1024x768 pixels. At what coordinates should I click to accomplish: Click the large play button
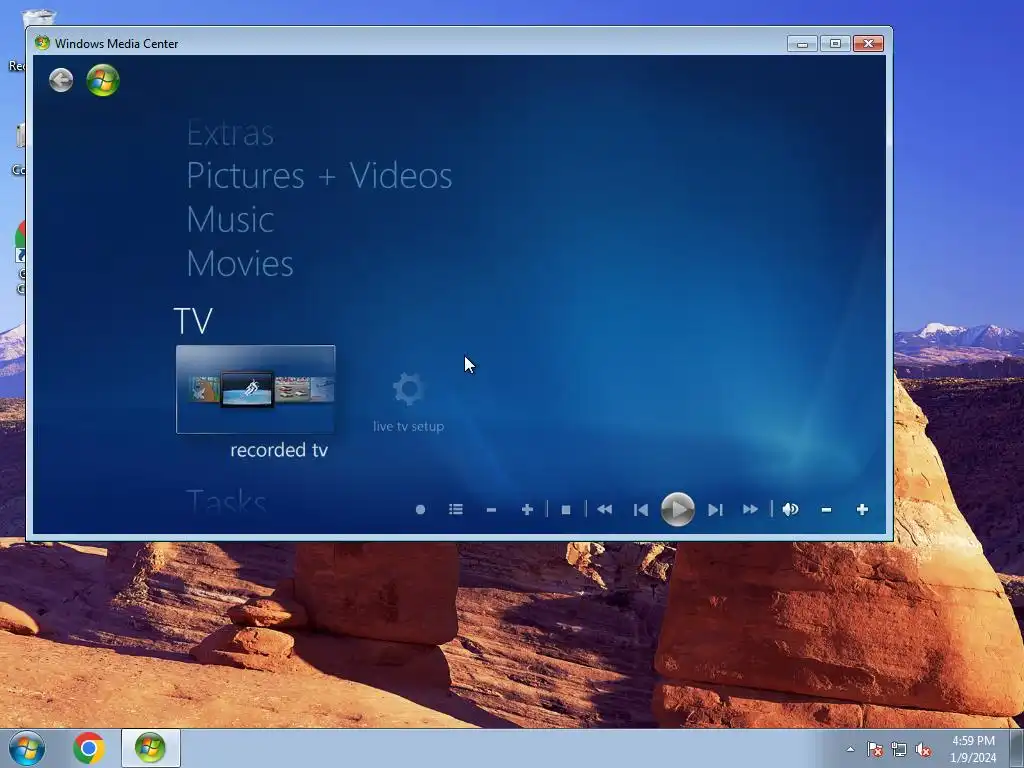click(x=677, y=509)
